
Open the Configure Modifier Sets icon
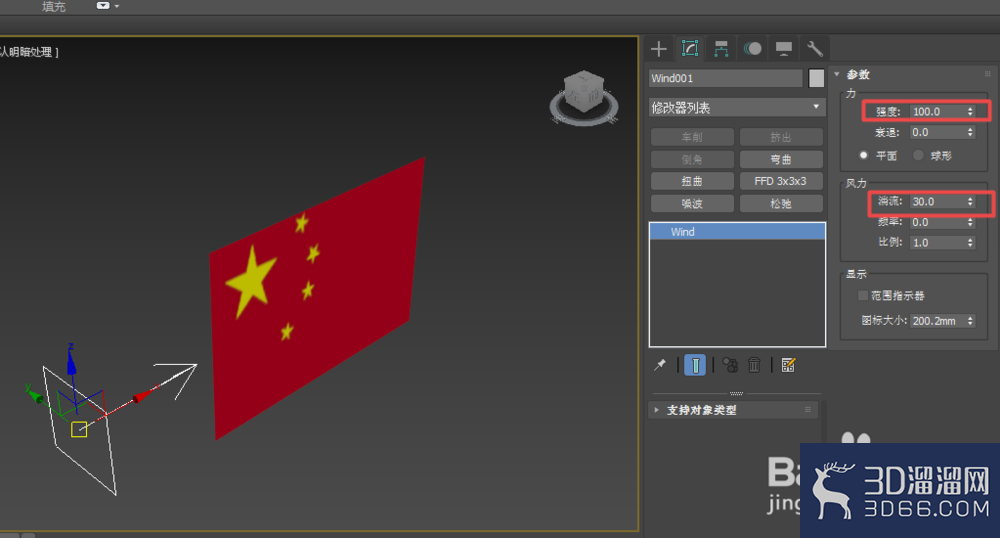(788, 365)
